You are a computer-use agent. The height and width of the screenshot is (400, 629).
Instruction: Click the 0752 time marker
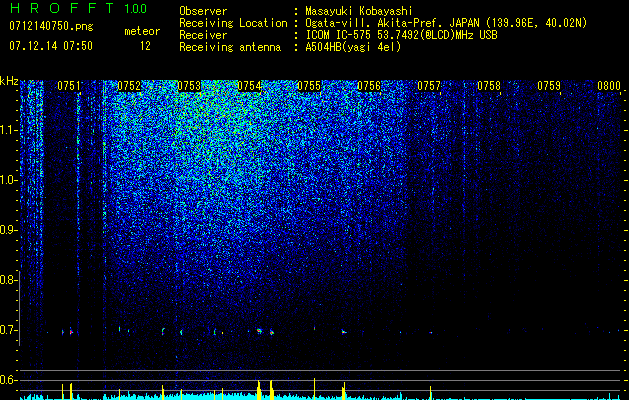129,86
